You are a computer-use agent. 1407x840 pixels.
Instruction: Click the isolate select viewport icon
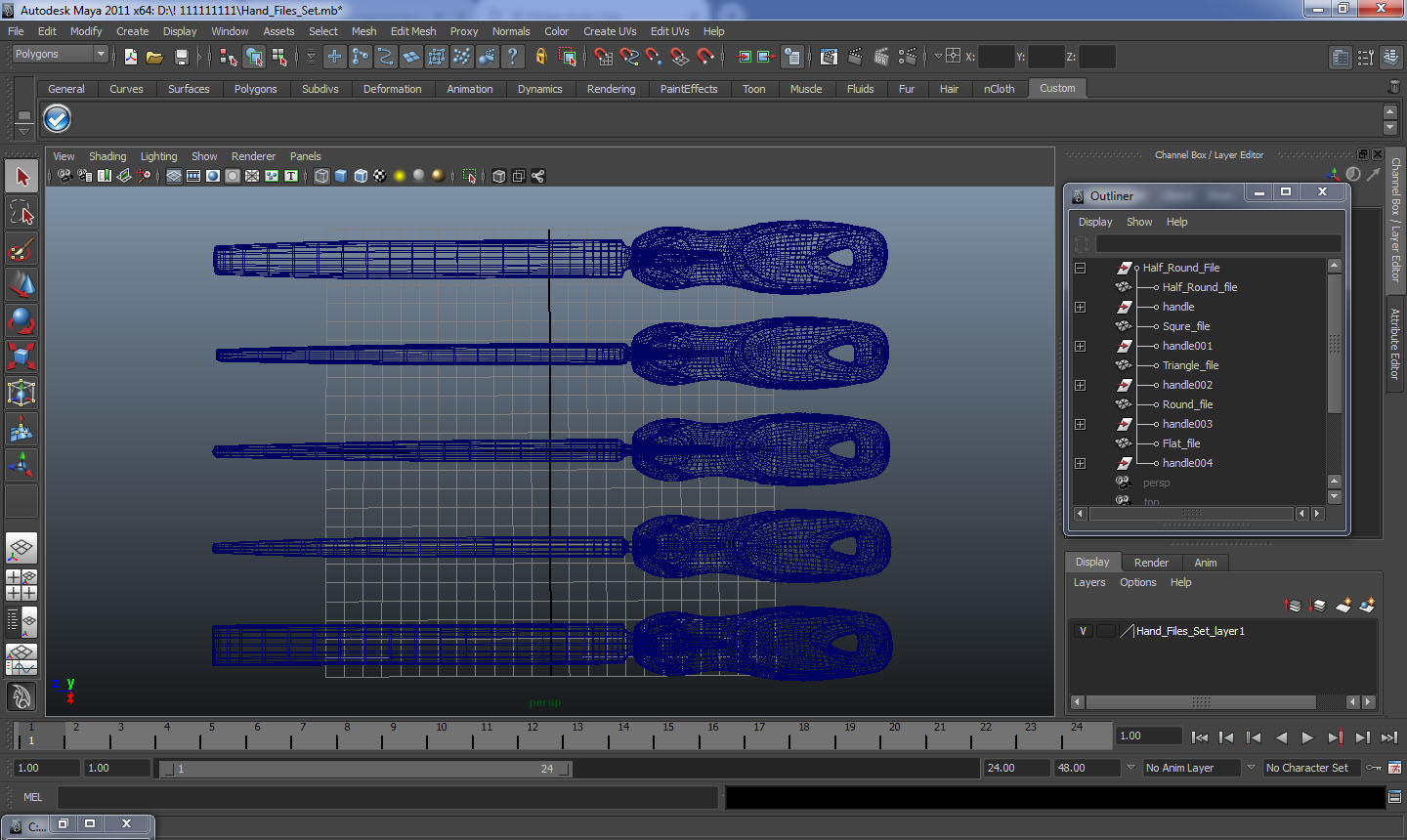470,176
